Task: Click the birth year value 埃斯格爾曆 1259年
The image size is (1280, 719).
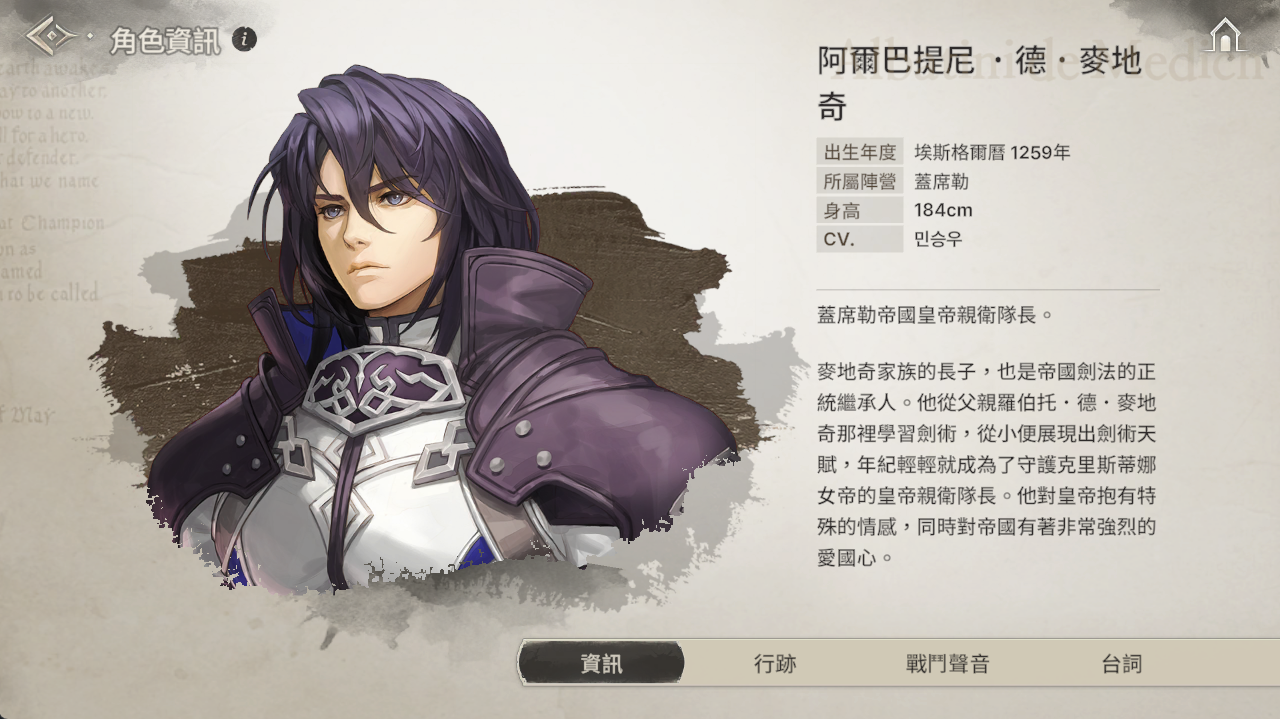Action: (x=992, y=152)
